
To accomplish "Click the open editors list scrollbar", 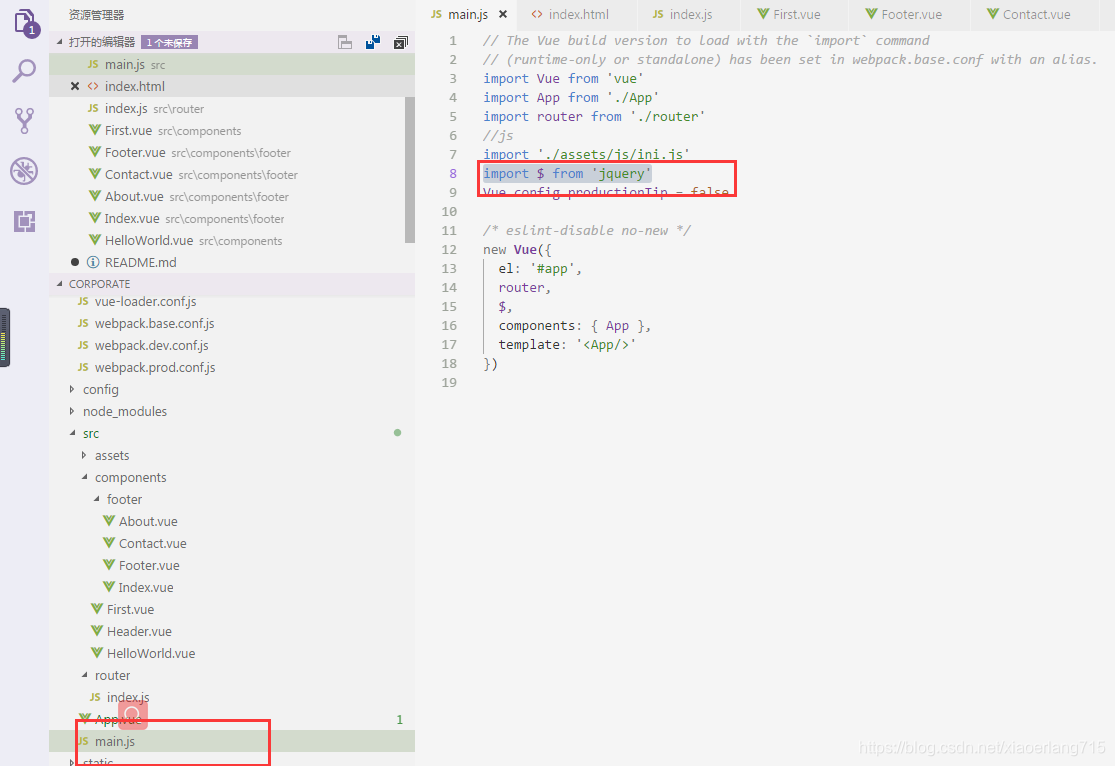I will (410, 169).
